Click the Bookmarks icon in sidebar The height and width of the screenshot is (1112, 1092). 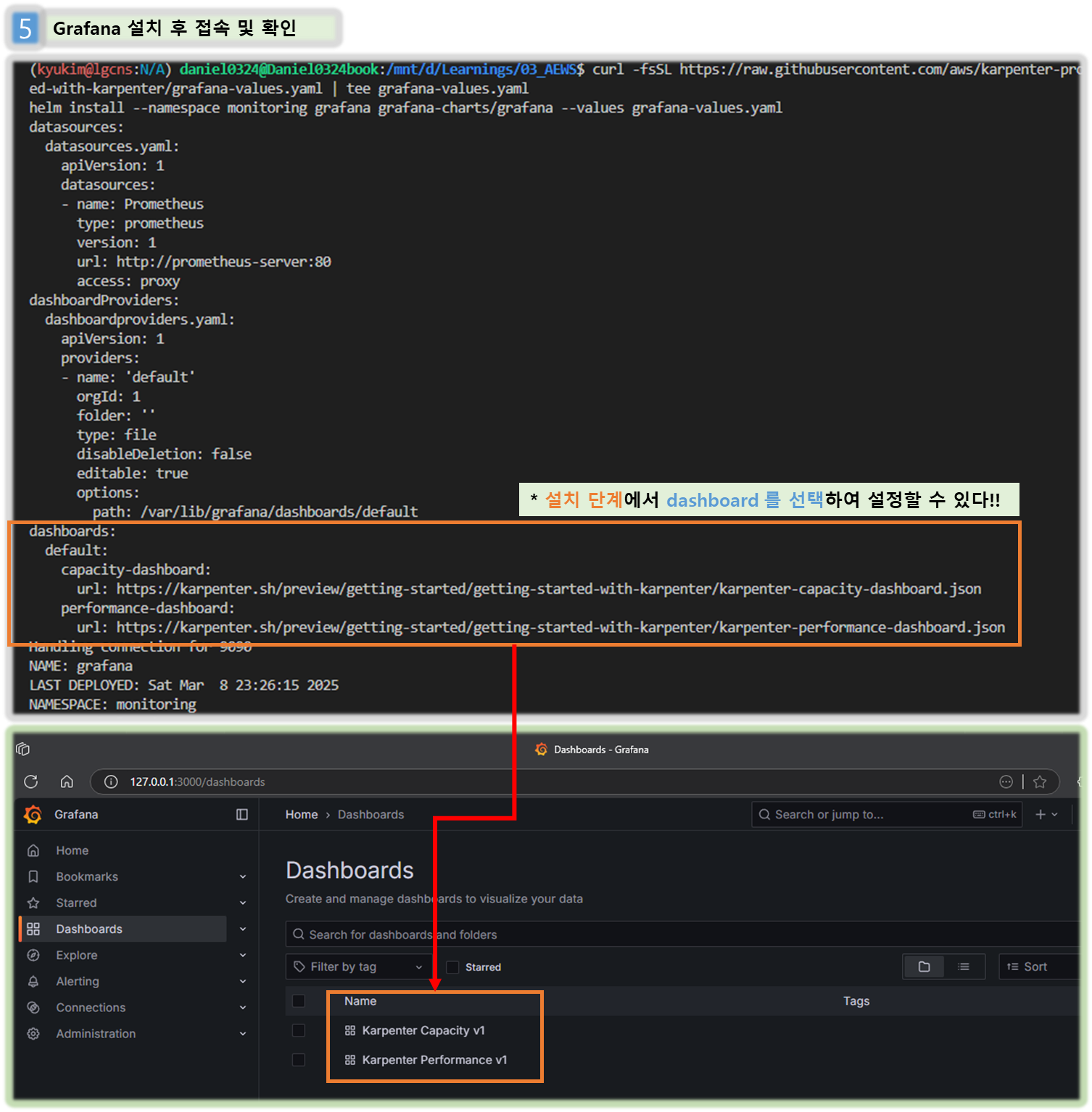tap(33, 876)
